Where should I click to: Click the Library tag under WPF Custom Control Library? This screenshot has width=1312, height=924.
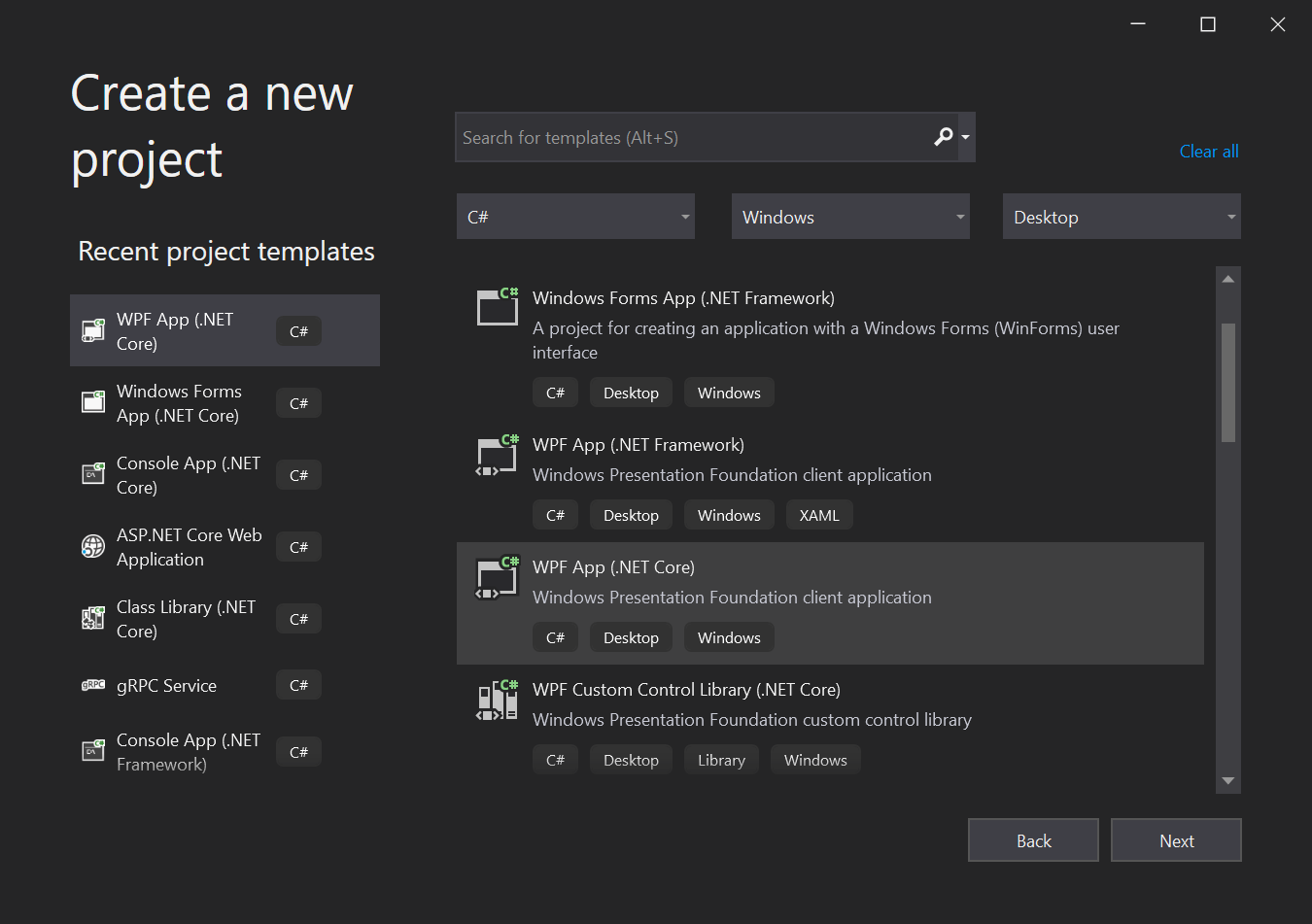721,760
